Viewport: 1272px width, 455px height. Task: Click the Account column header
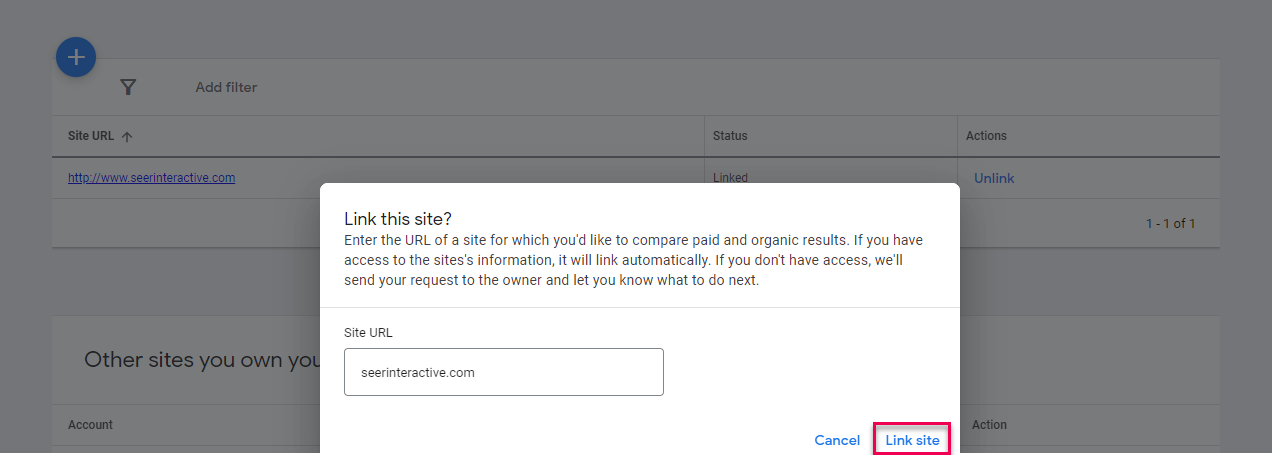(x=90, y=425)
